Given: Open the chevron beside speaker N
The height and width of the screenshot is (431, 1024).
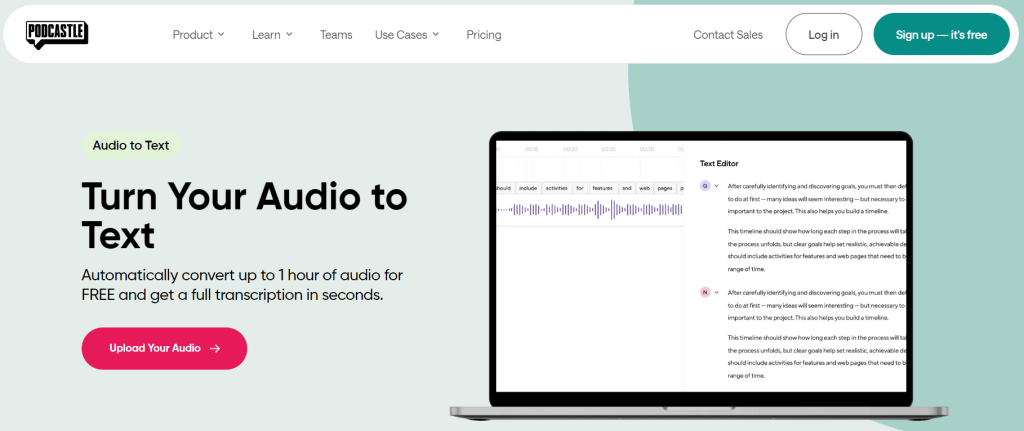Looking at the screenshot, I should (x=717, y=292).
